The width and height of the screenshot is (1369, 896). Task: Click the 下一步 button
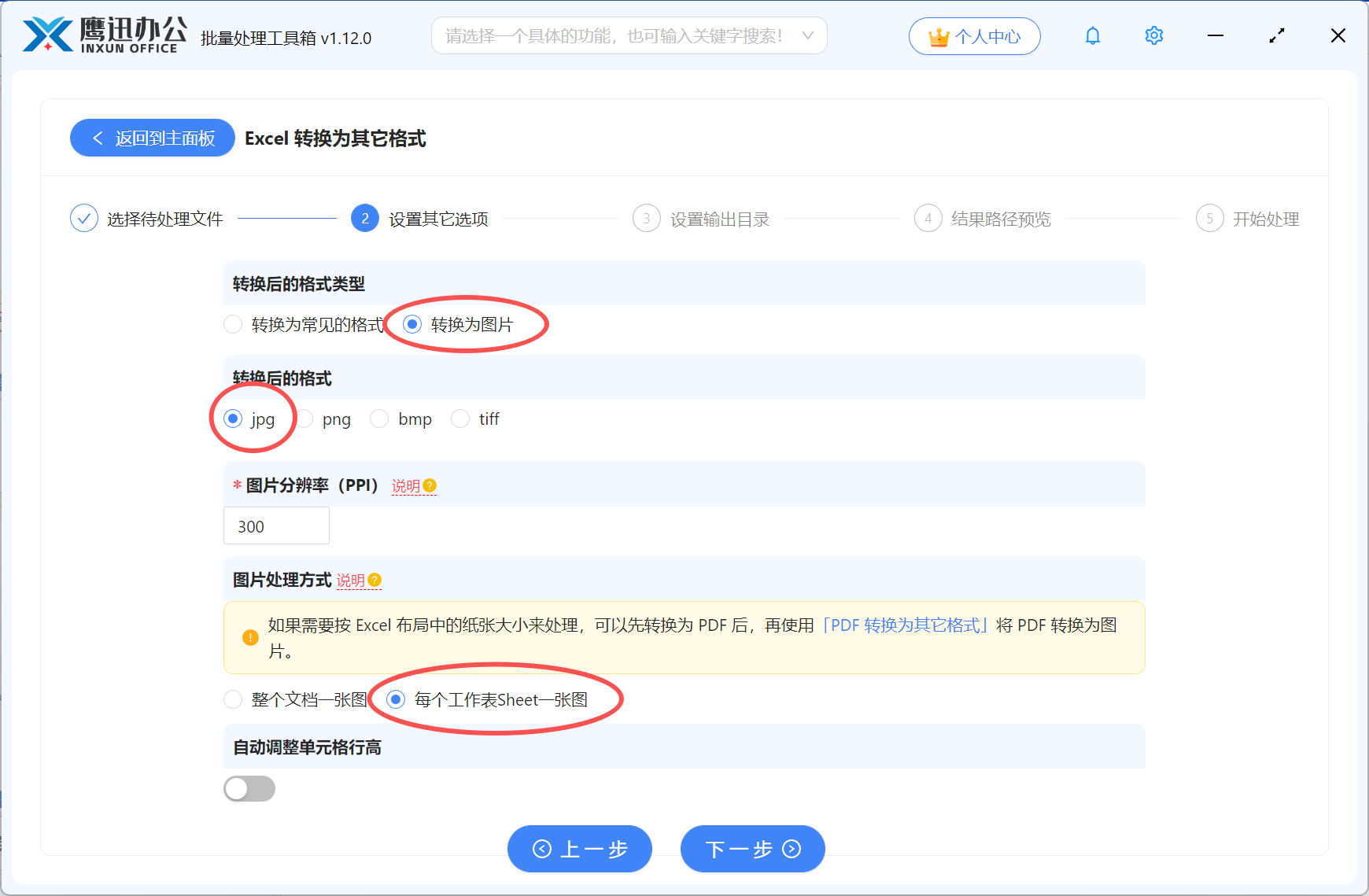point(752,849)
